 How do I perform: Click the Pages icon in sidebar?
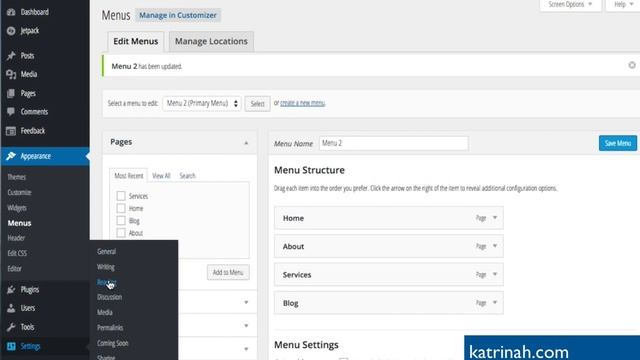tap(11, 93)
